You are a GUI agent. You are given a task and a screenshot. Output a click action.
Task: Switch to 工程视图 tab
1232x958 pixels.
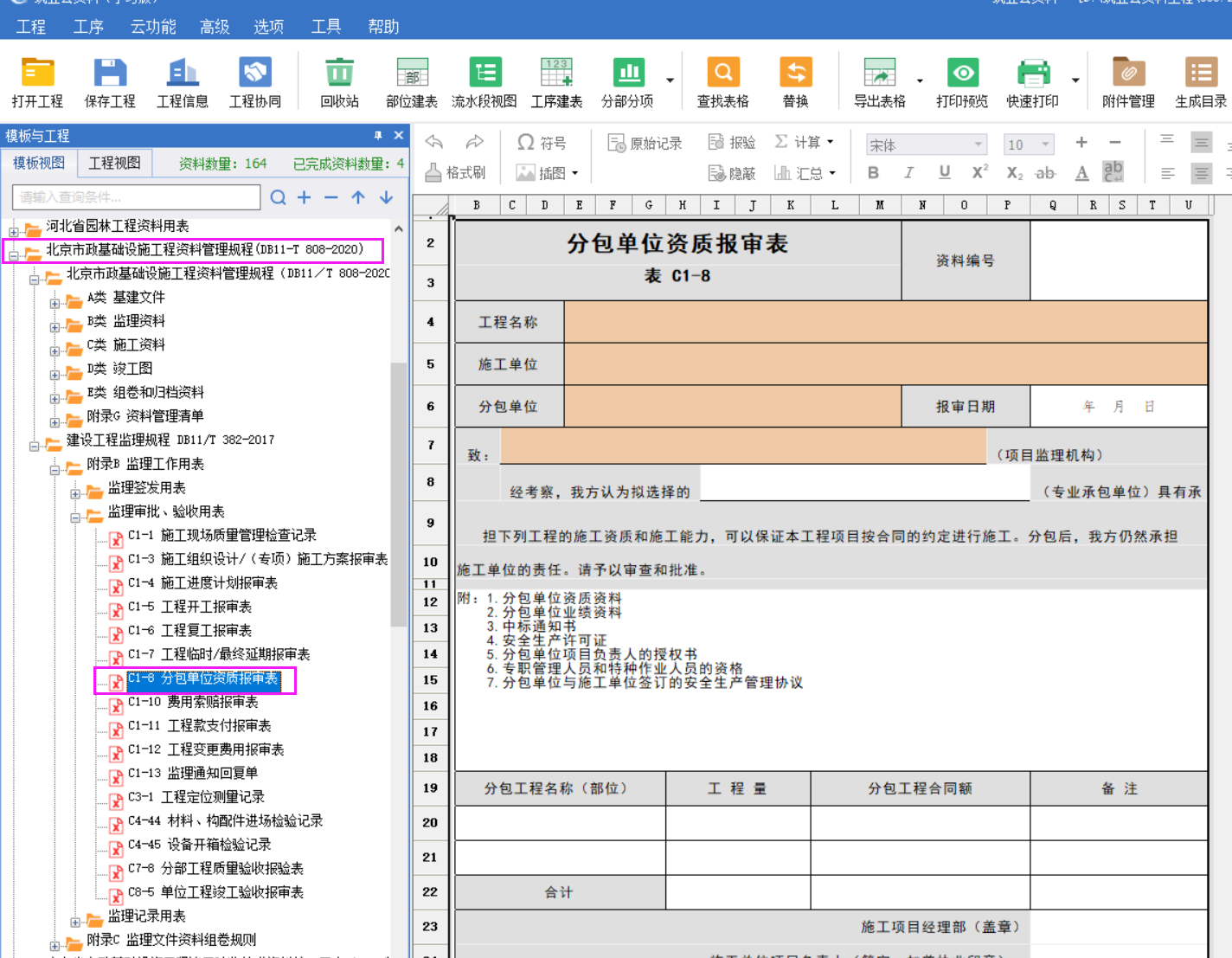point(115,163)
